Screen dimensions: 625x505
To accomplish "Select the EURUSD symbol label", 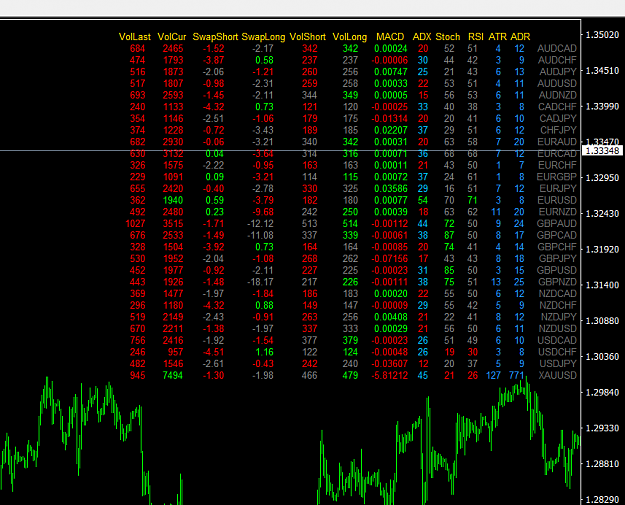I will pos(557,200).
